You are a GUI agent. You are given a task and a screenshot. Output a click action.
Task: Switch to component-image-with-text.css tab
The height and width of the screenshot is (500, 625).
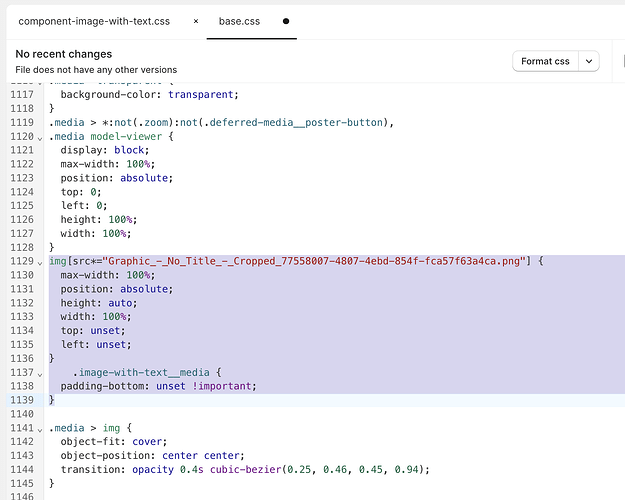(96, 20)
